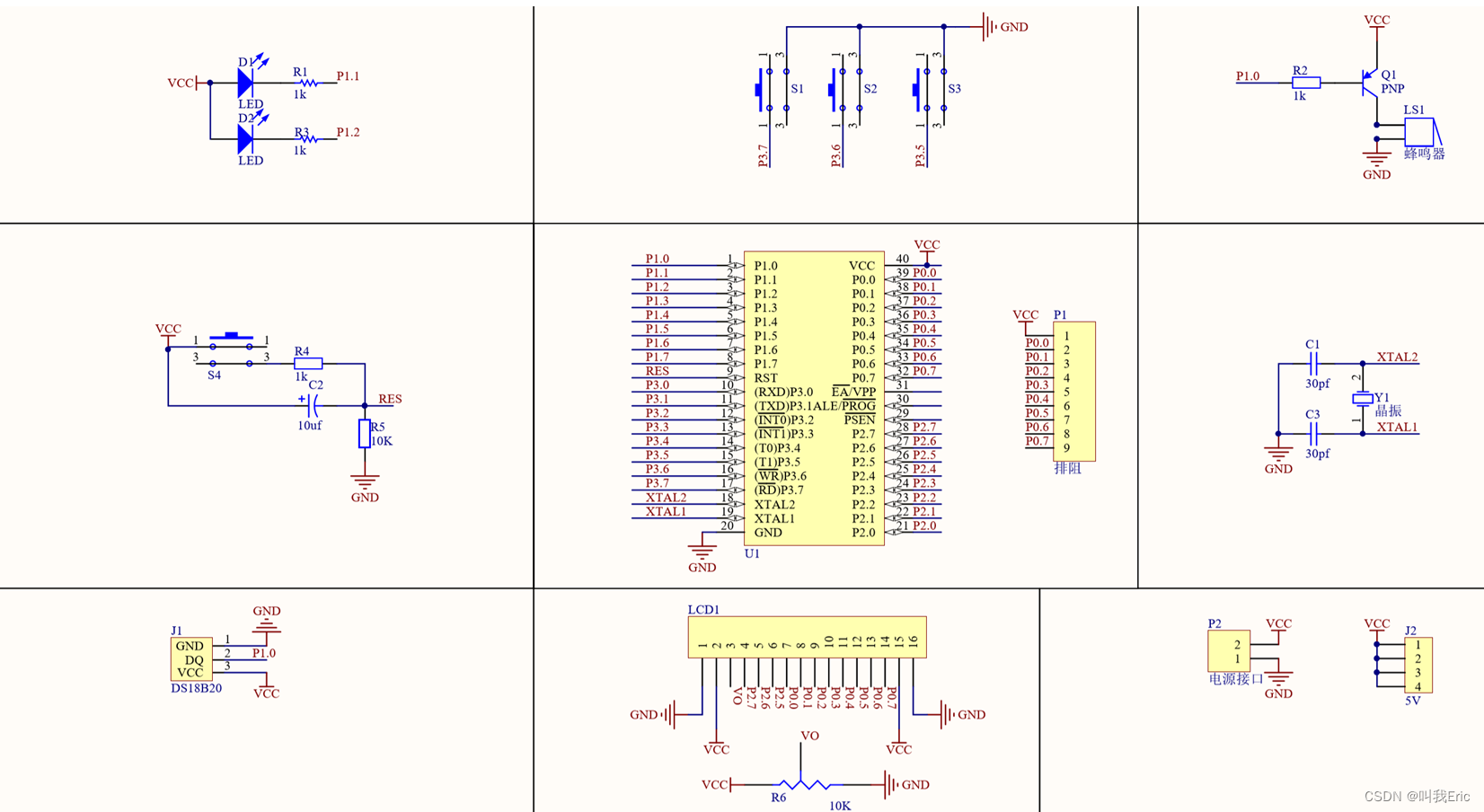Select the Q1 PNP transistor

(x=1370, y=83)
